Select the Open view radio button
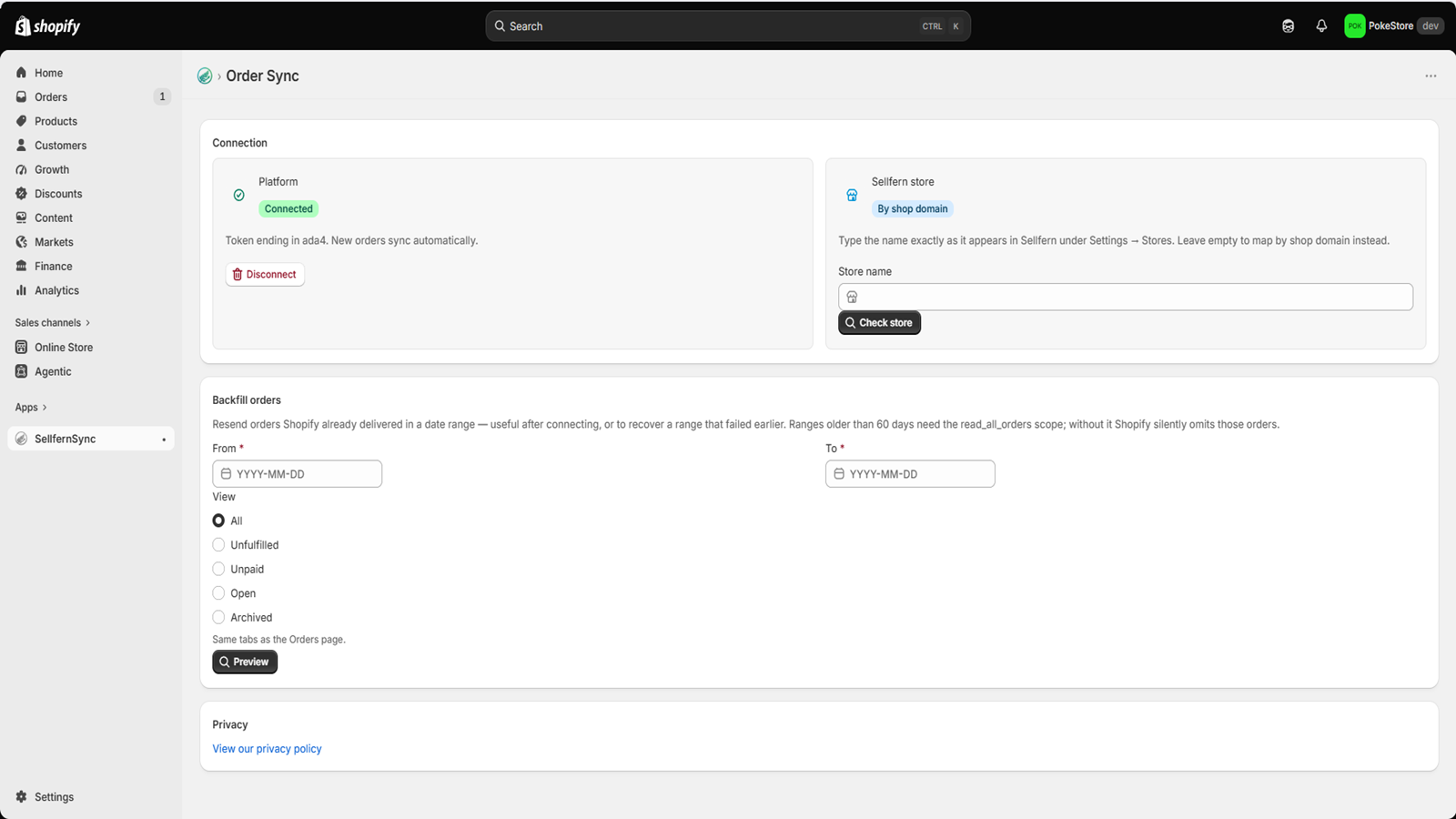Image resolution: width=1456 pixels, height=819 pixels. pos(218,593)
